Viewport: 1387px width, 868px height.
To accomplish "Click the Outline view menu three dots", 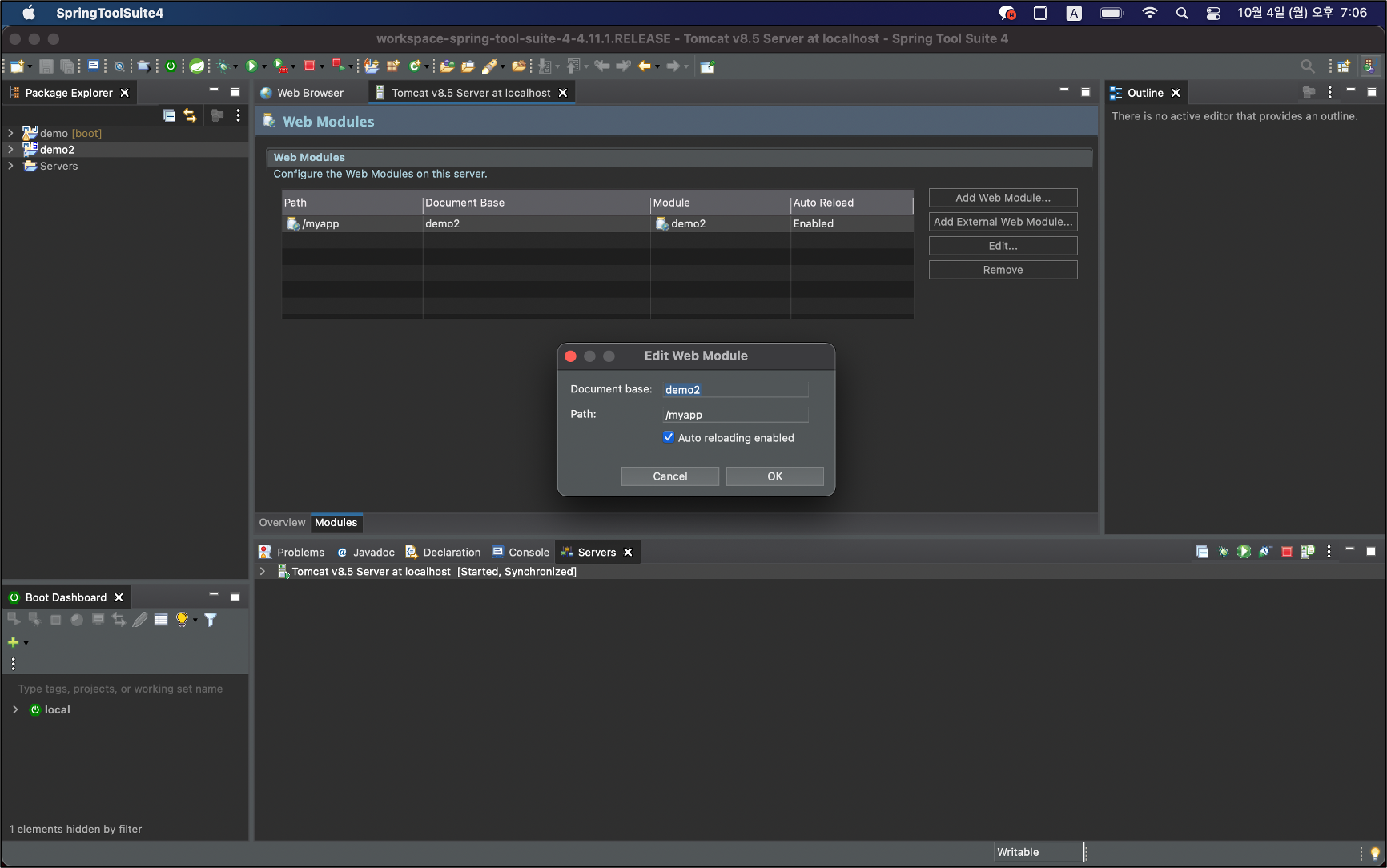I will click(x=1329, y=93).
